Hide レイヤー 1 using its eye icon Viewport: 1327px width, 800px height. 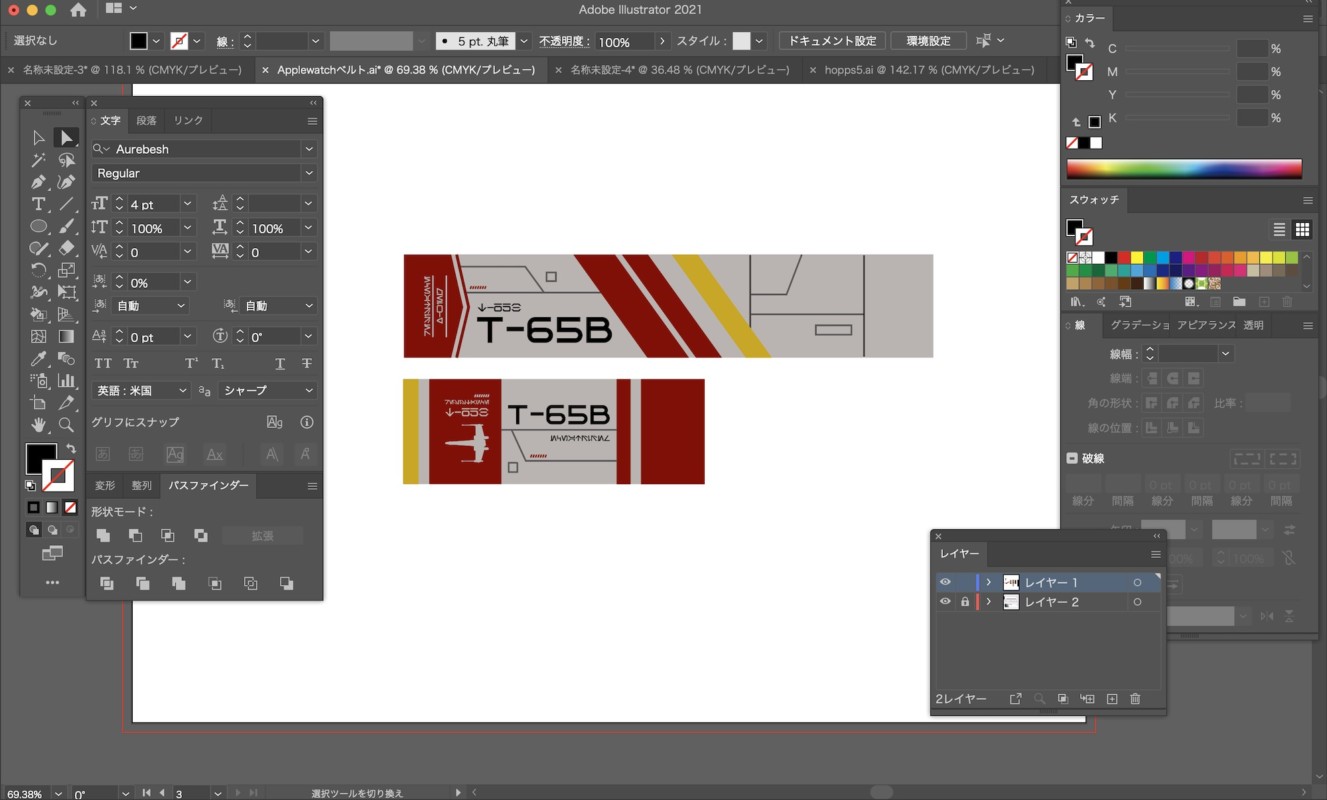click(x=945, y=582)
